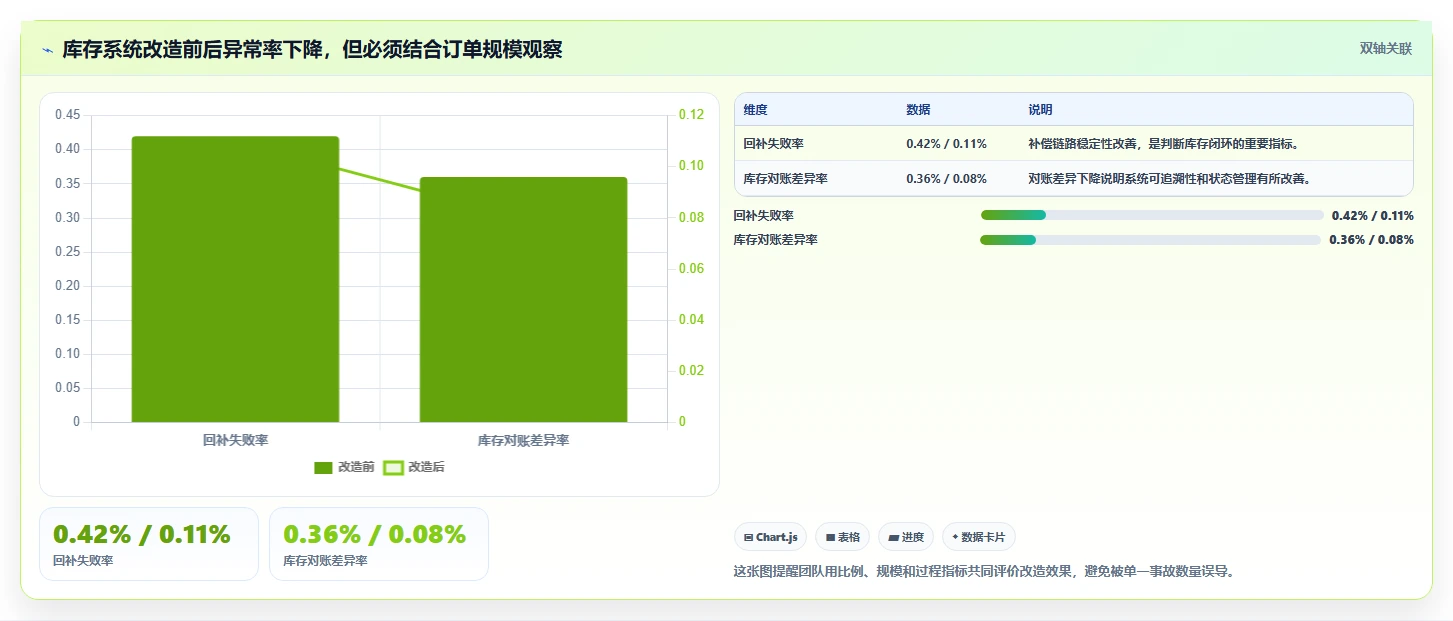This screenshot has width=1453, height=621.
Task: Click the 库存对账差异率 progress bar
Action: (x=1151, y=240)
